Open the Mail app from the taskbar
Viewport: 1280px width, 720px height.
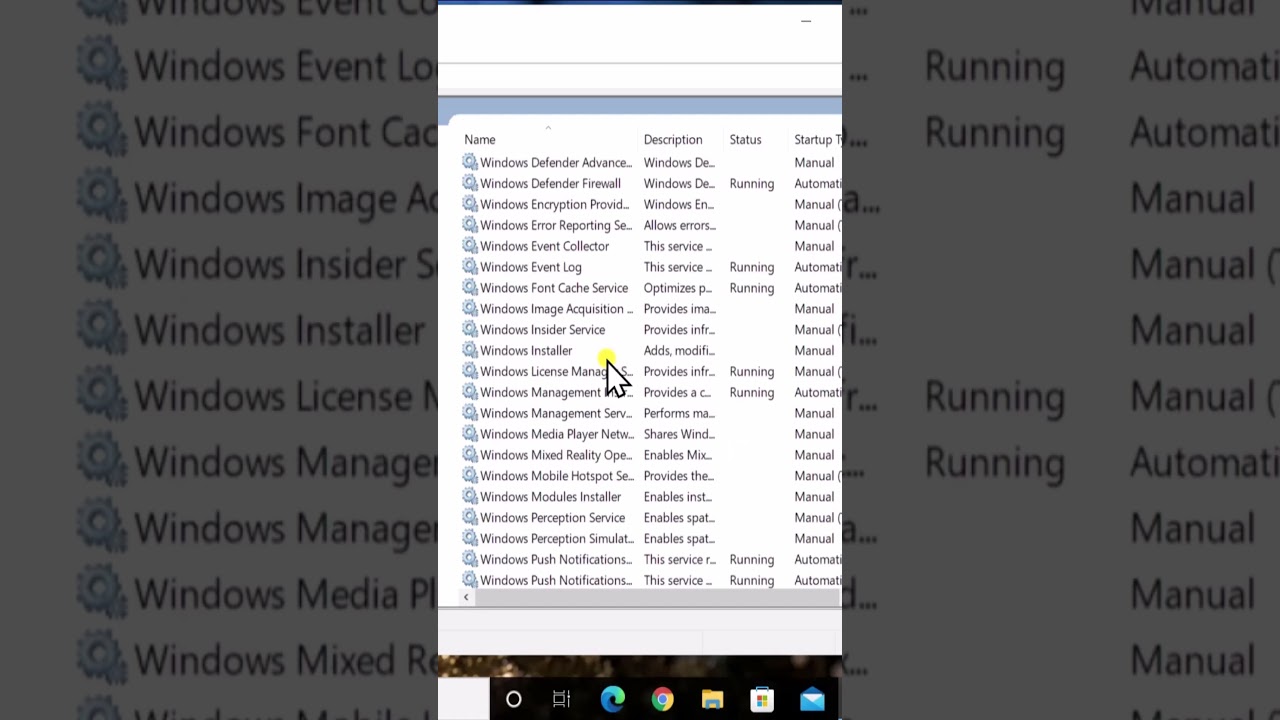tap(812, 699)
